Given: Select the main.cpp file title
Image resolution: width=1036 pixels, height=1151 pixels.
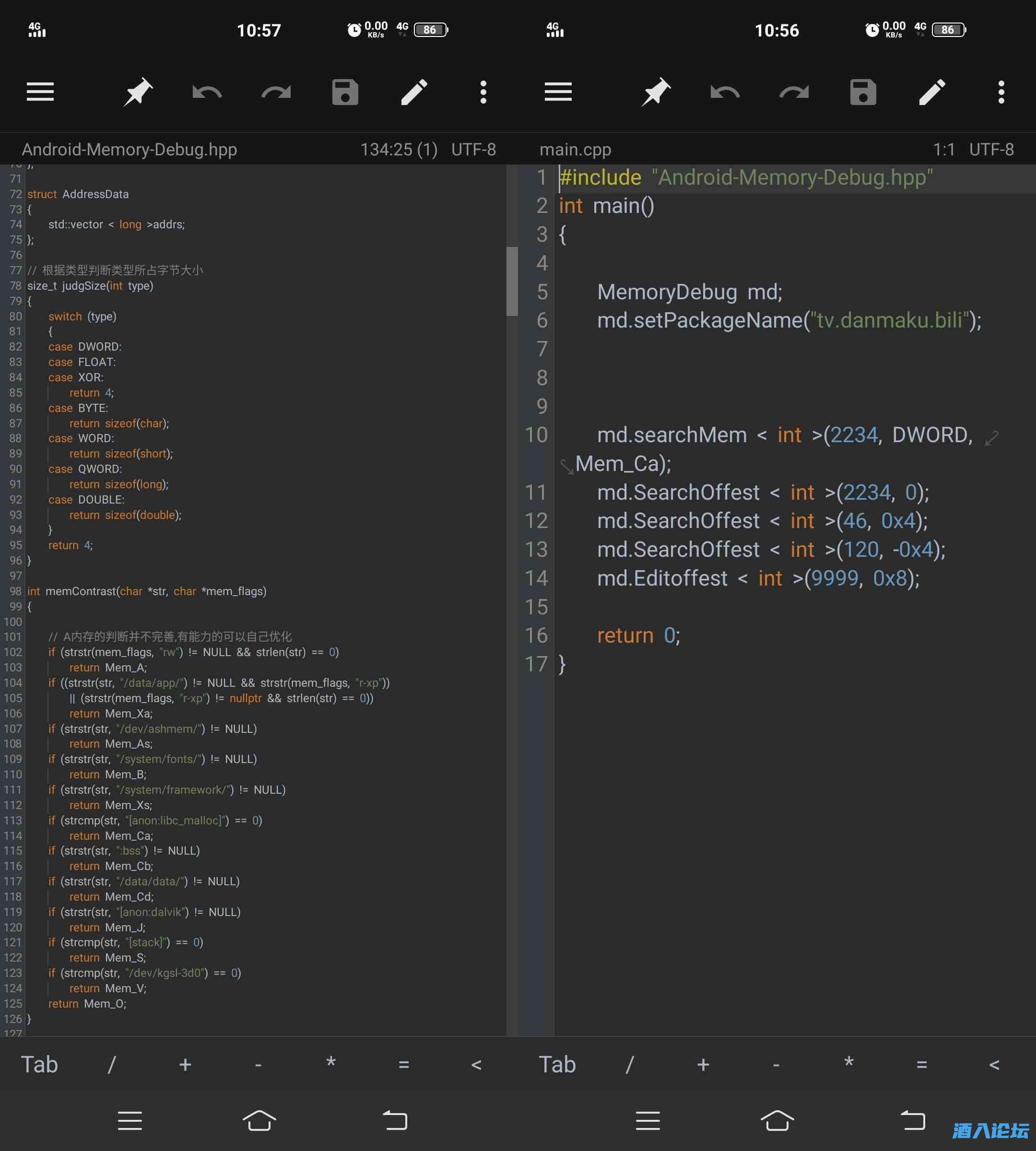Looking at the screenshot, I should pyautogui.click(x=575, y=149).
